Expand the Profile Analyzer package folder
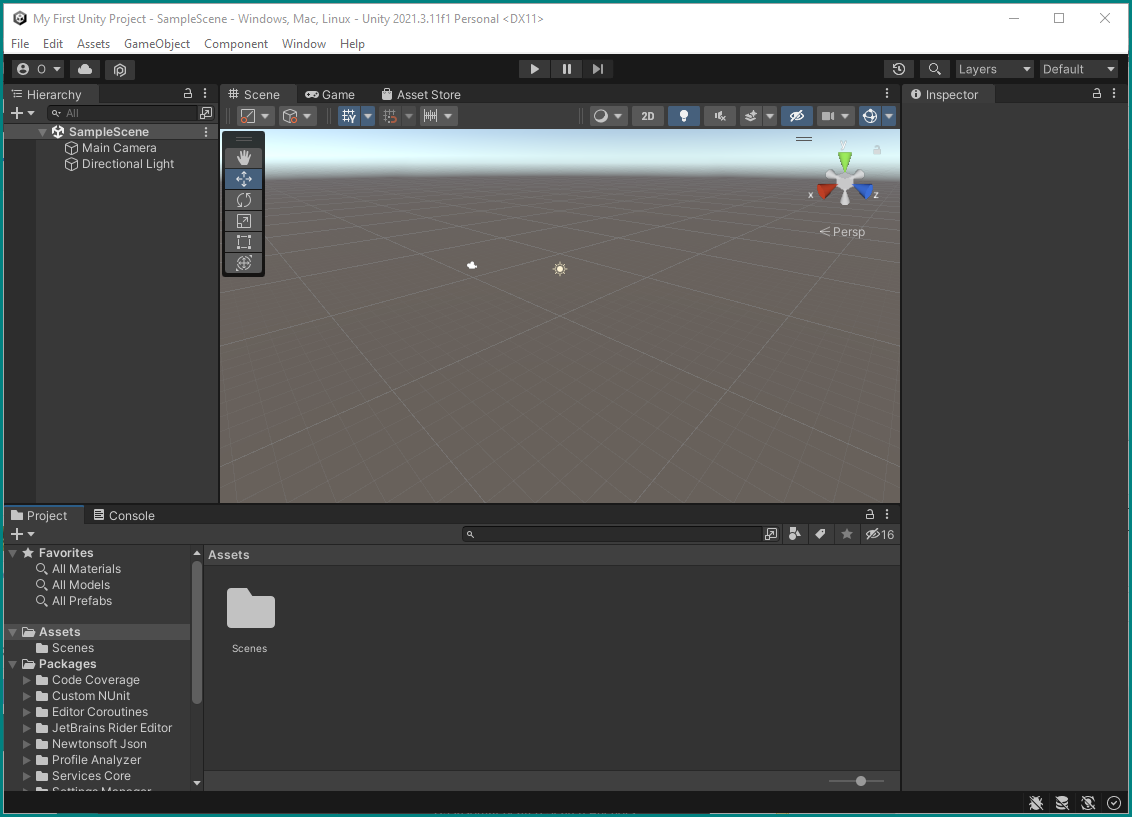The image size is (1132, 817). tap(27, 760)
